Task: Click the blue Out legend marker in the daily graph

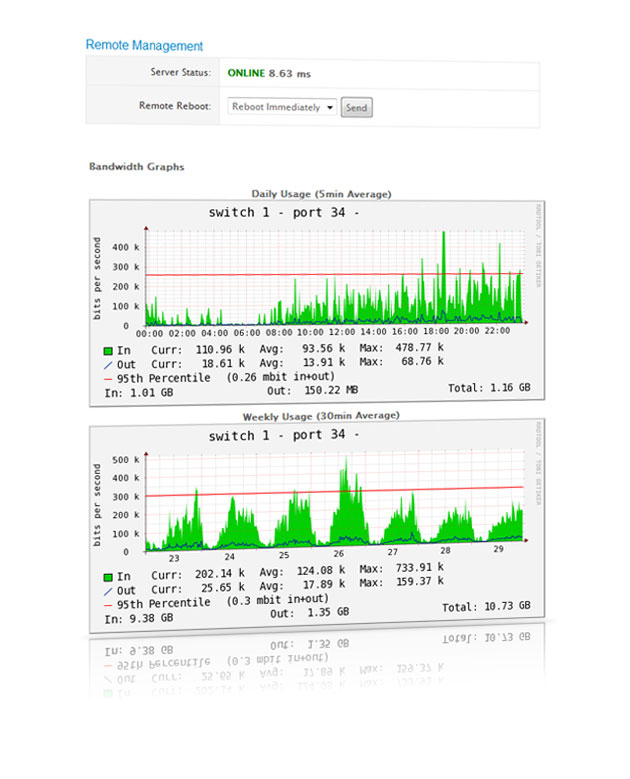Action: (x=108, y=365)
